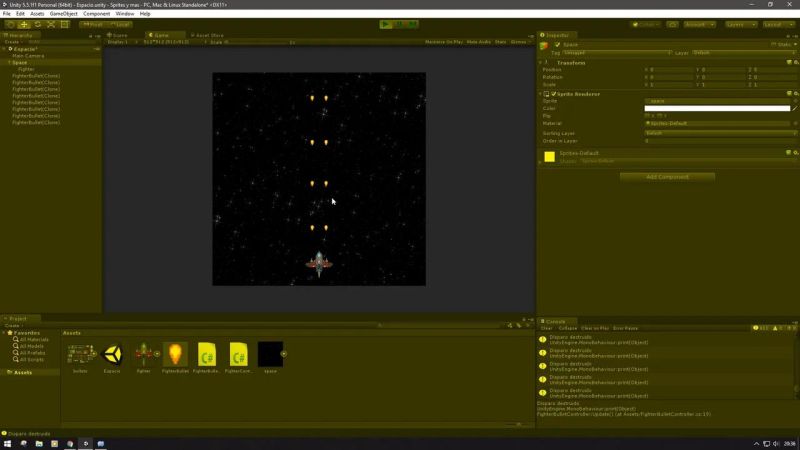This screenshot has width=800, height=450.
Task: Toggle the Static checkbox in Inspector
Action: click(774, 45)
